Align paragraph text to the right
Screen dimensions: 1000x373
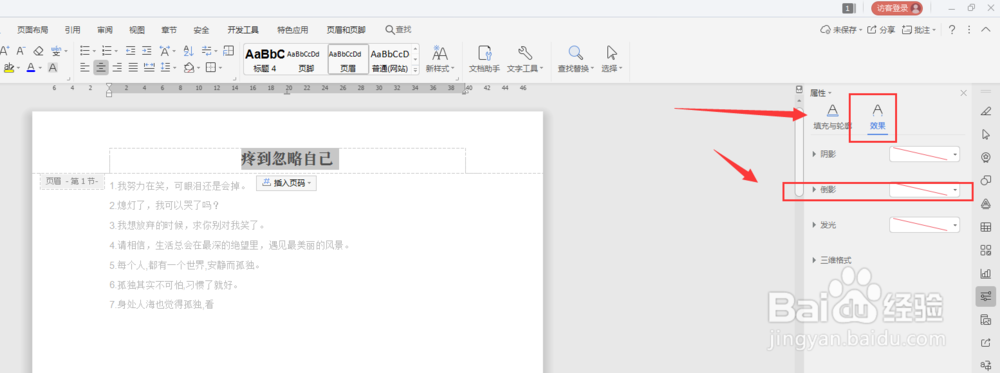[x=117, y=67]
